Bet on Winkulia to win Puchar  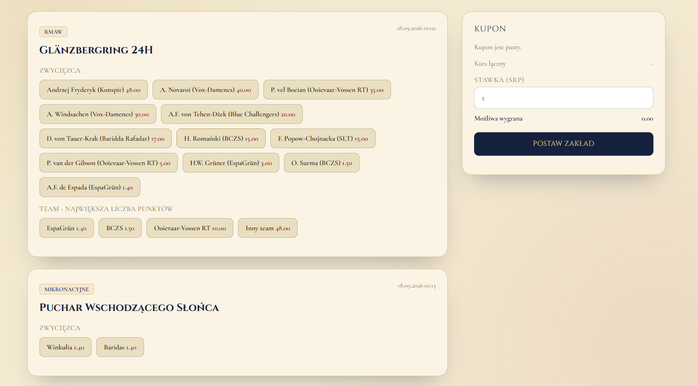(65, 347)
